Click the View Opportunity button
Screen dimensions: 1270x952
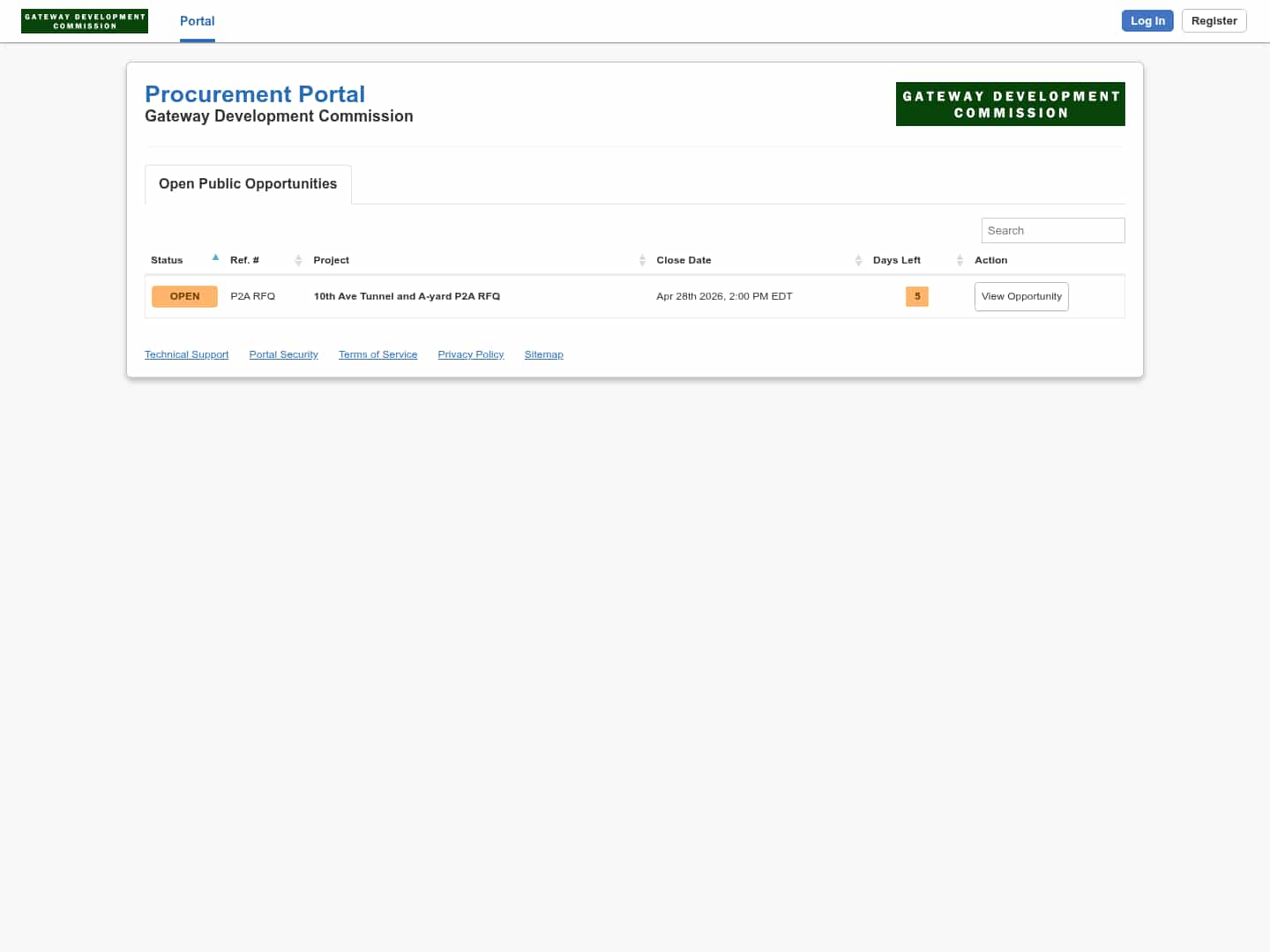point(1021,296)
